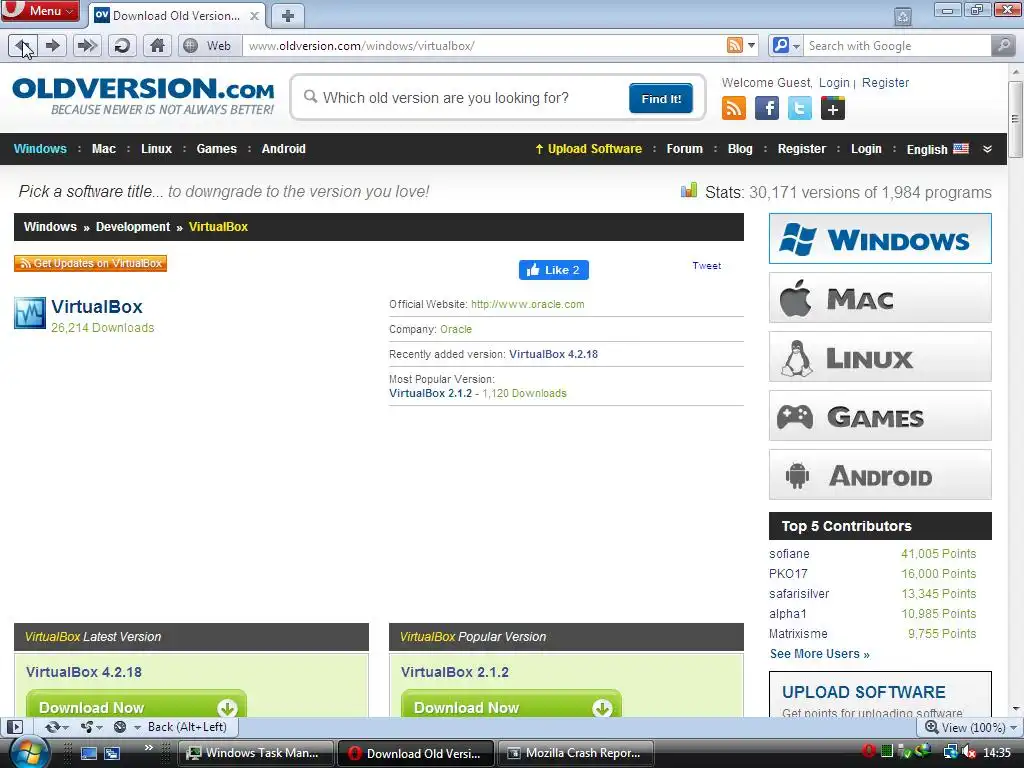1024x768 pixels.
Task: Select Mac in the navigation bar
Action: click(104, 149)
